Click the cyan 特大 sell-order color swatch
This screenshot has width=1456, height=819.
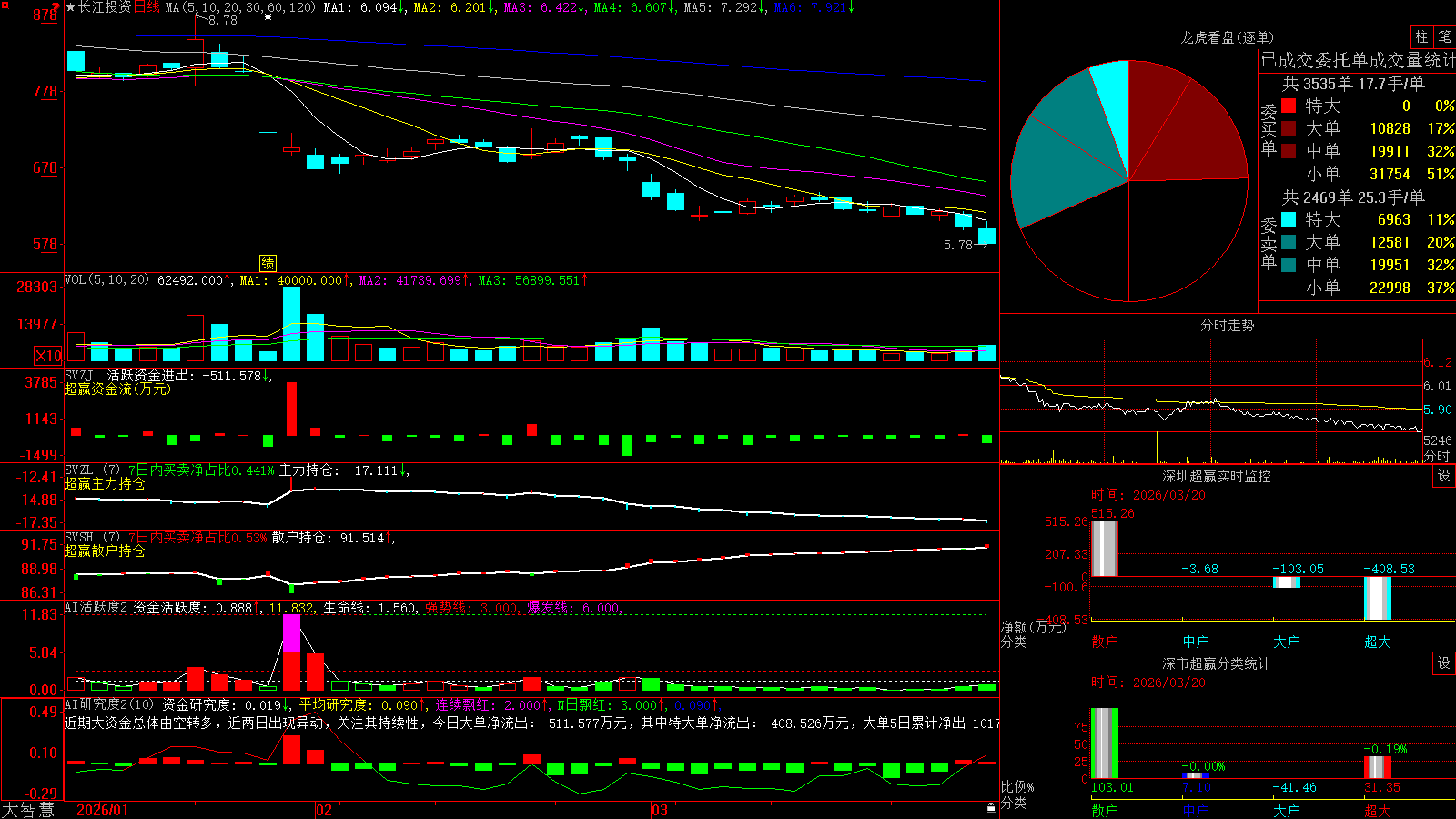coord(1289,219)
